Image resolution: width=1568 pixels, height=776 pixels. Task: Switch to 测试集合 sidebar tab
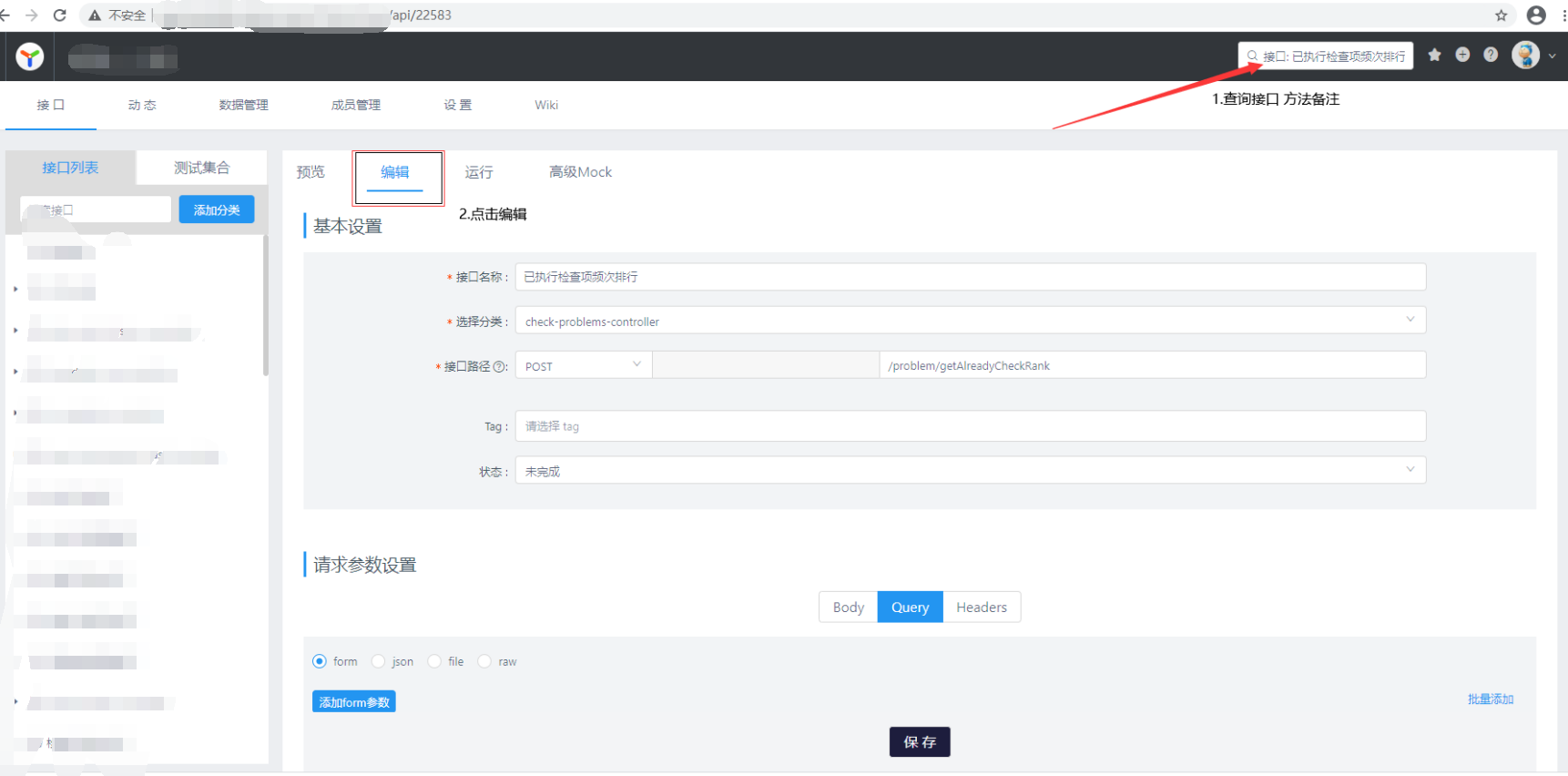pyautogui.click(x=202, y=168)
